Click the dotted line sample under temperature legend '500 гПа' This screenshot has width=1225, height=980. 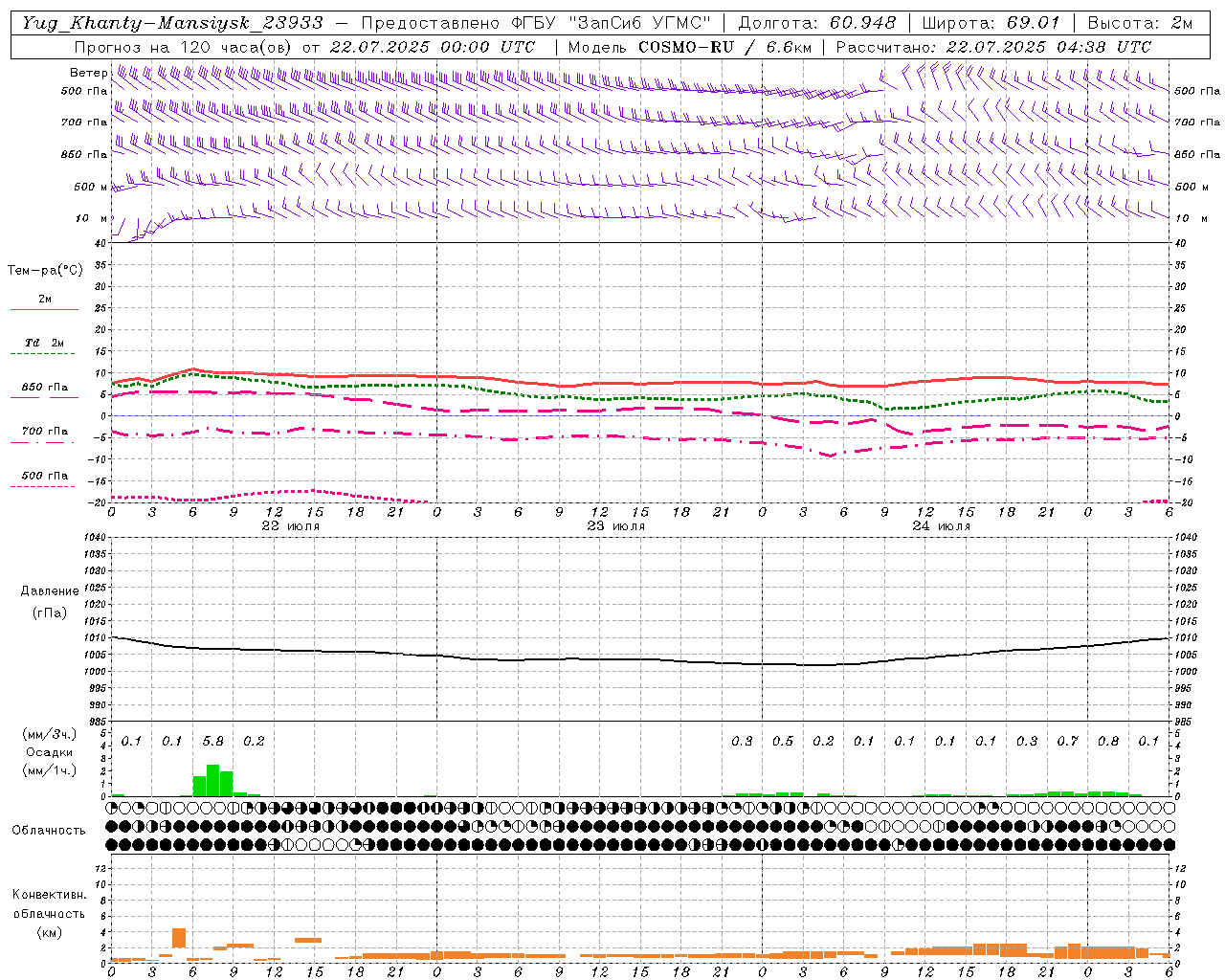tap(42, 486)
